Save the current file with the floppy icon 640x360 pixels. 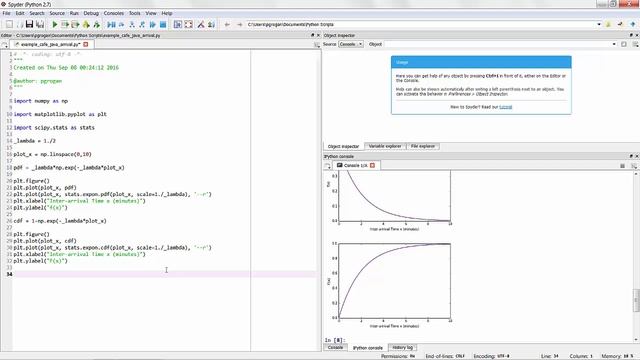pos(29,24)
